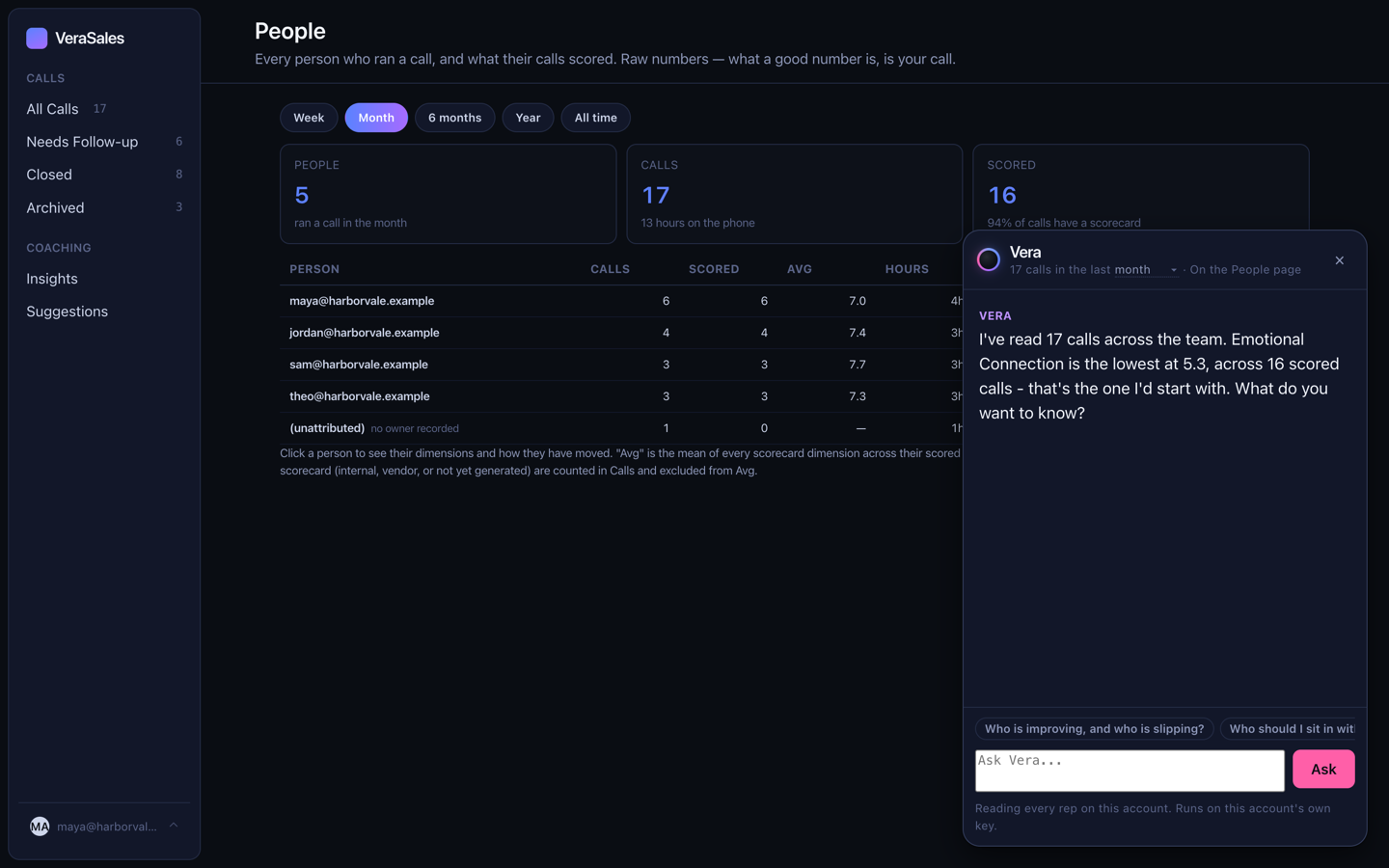Select the Month time range

click(376, 118)
